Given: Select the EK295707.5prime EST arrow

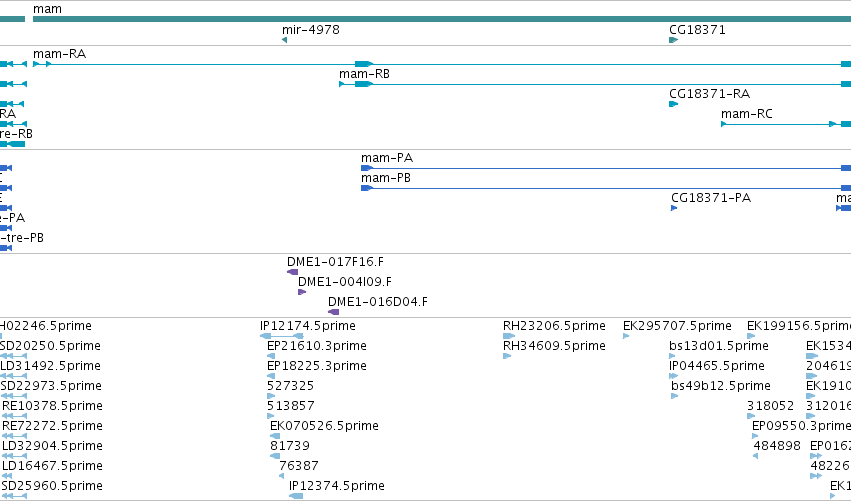Looking at the screenshot, I should click(626, 337).
